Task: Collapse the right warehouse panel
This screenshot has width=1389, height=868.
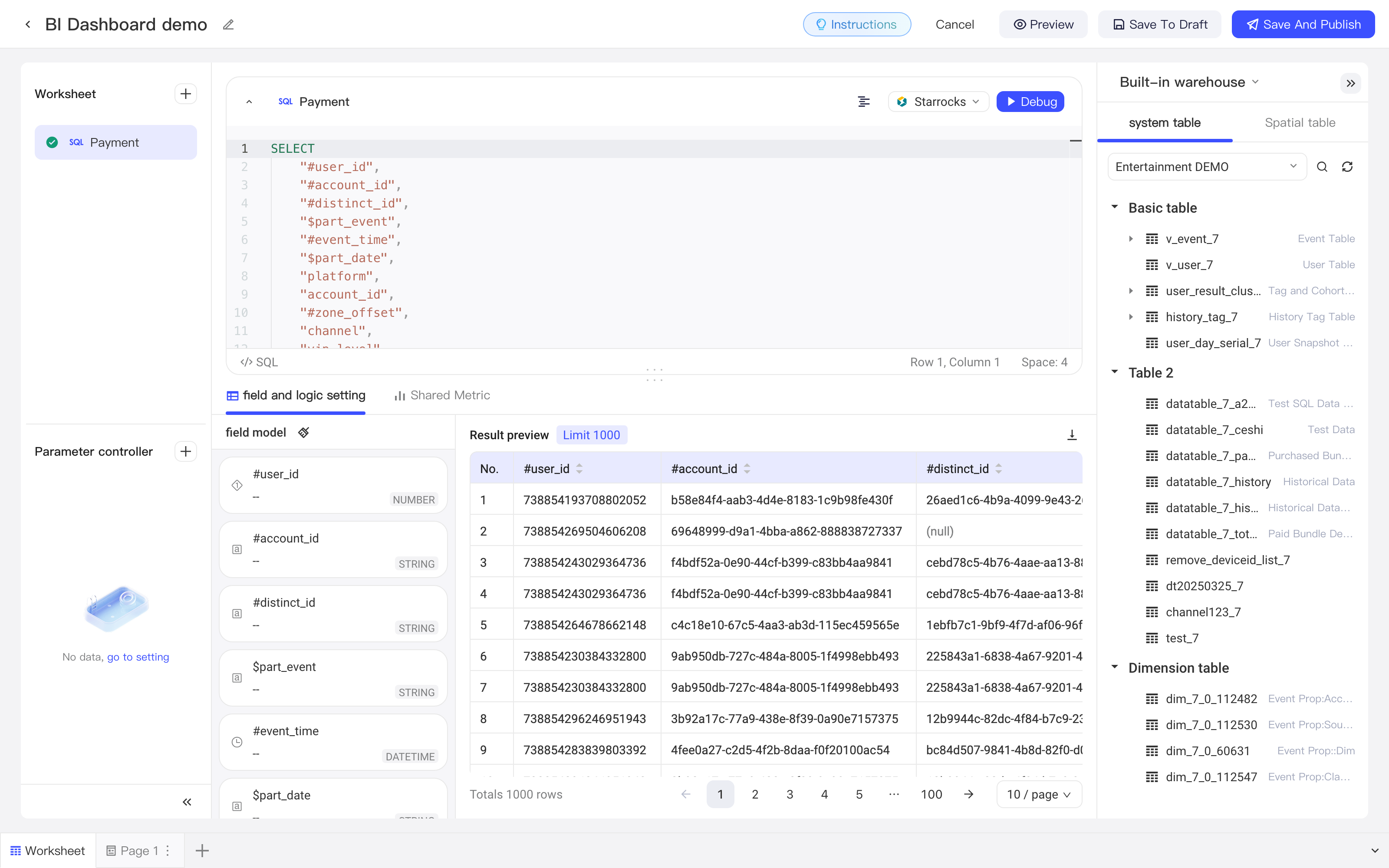Action: pyautogui.click(x=1350, y=83)
